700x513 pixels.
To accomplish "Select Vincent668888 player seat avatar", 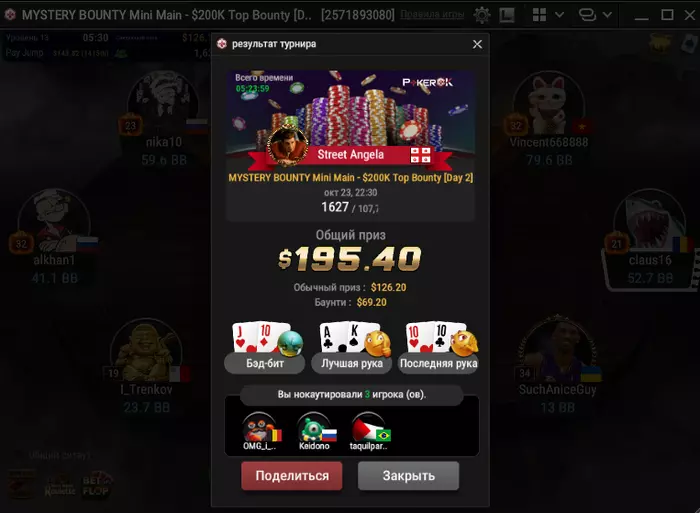I will point(549,103).
